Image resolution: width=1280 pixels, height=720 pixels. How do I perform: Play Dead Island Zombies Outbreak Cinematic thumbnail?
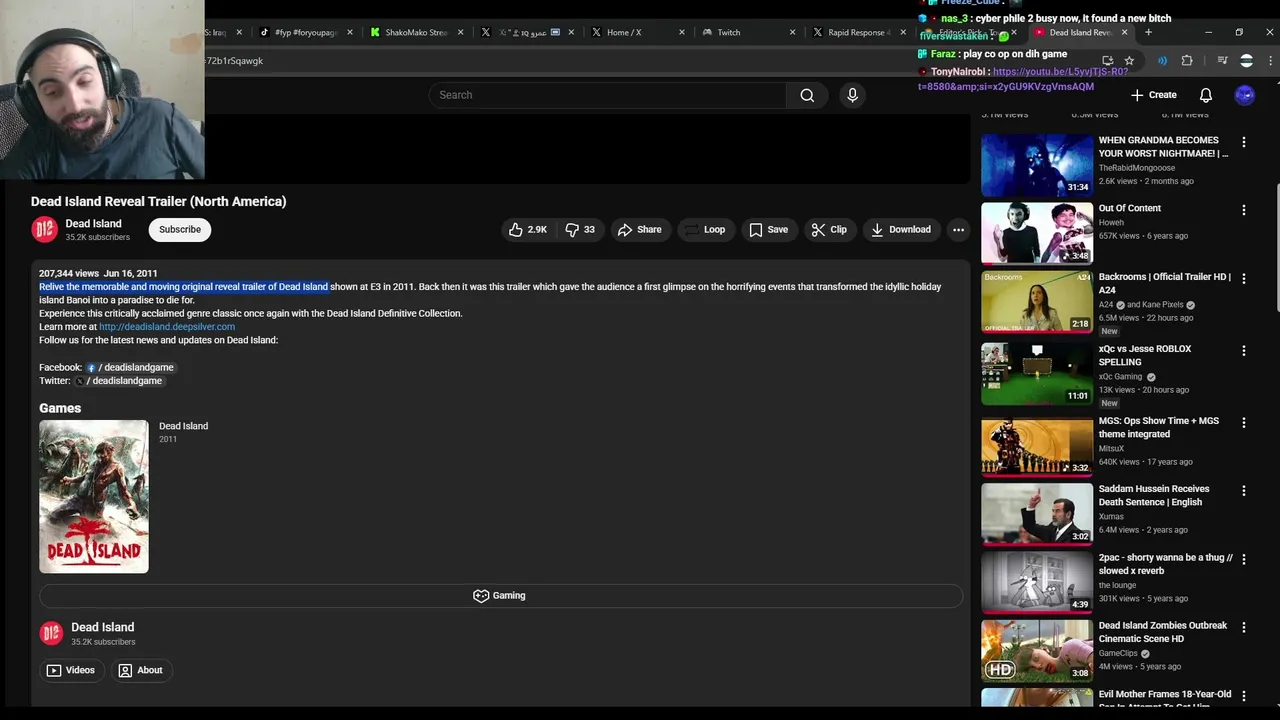(x=1037, y=651)
